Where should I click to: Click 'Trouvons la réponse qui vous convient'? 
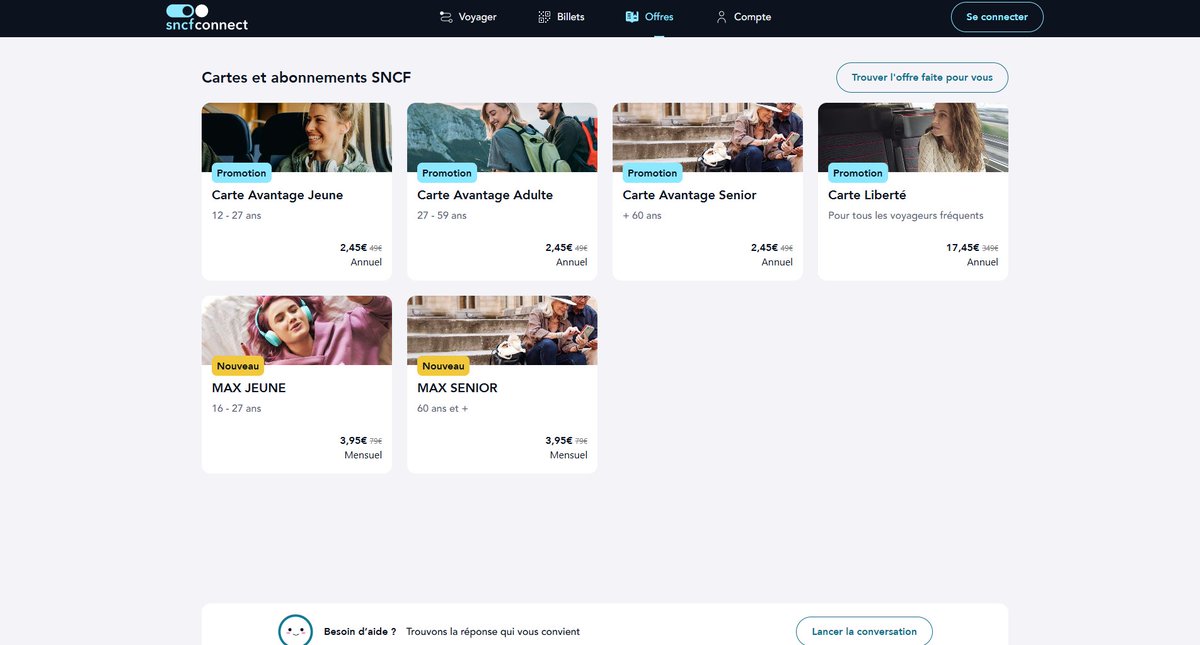click(x=493, y=632)
